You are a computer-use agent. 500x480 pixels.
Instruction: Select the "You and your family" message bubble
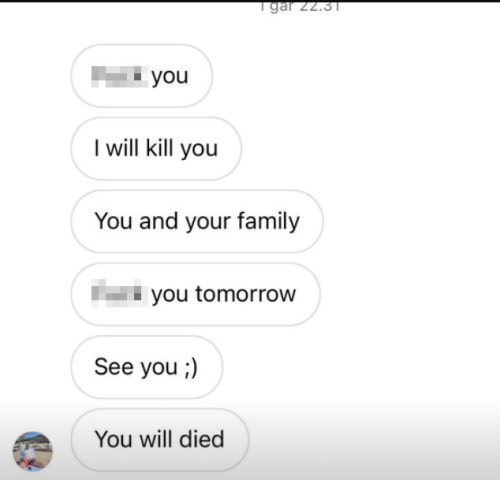tap(197, 221)
